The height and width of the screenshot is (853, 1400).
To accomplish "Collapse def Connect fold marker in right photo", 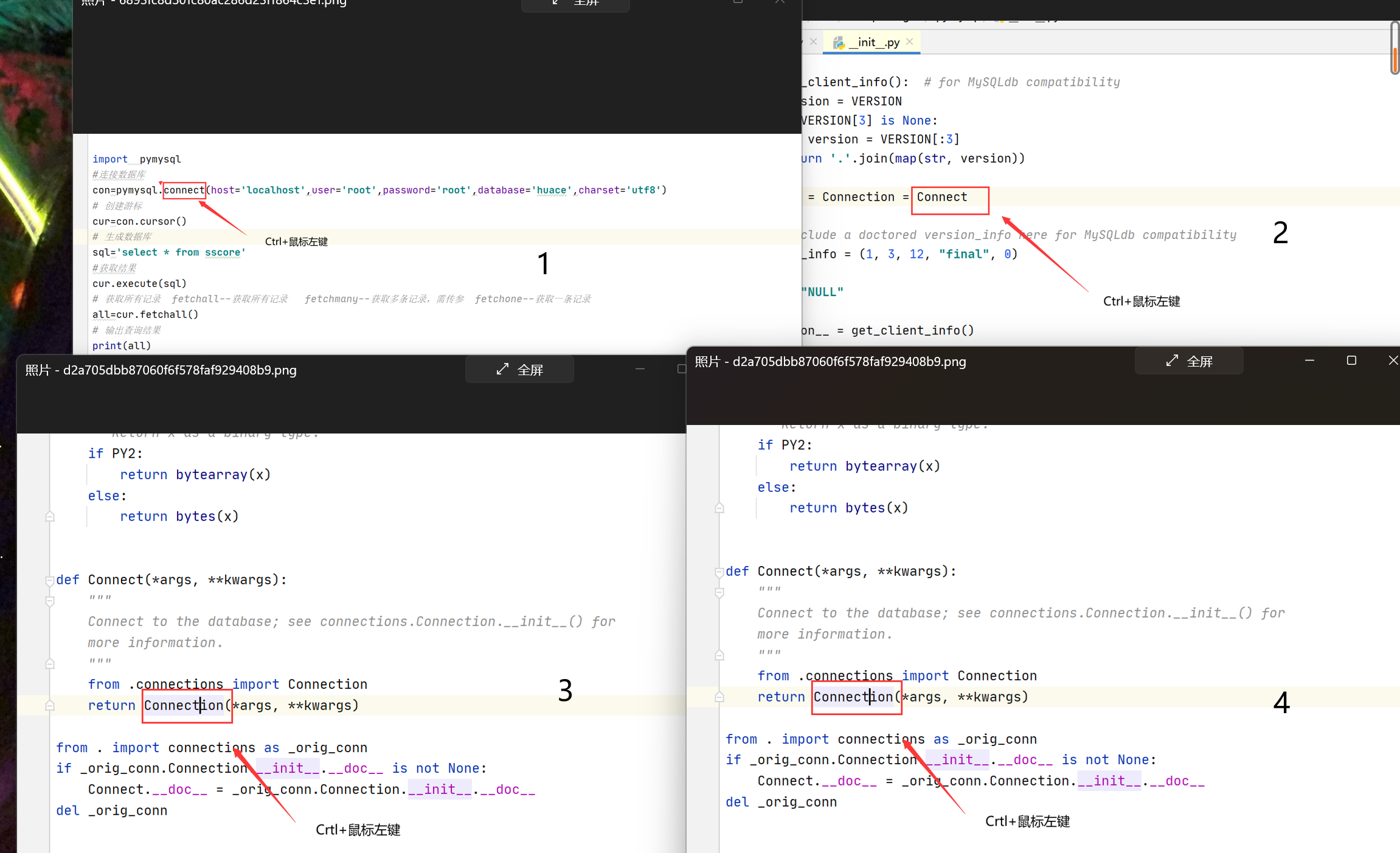I will tap(719, 572).
